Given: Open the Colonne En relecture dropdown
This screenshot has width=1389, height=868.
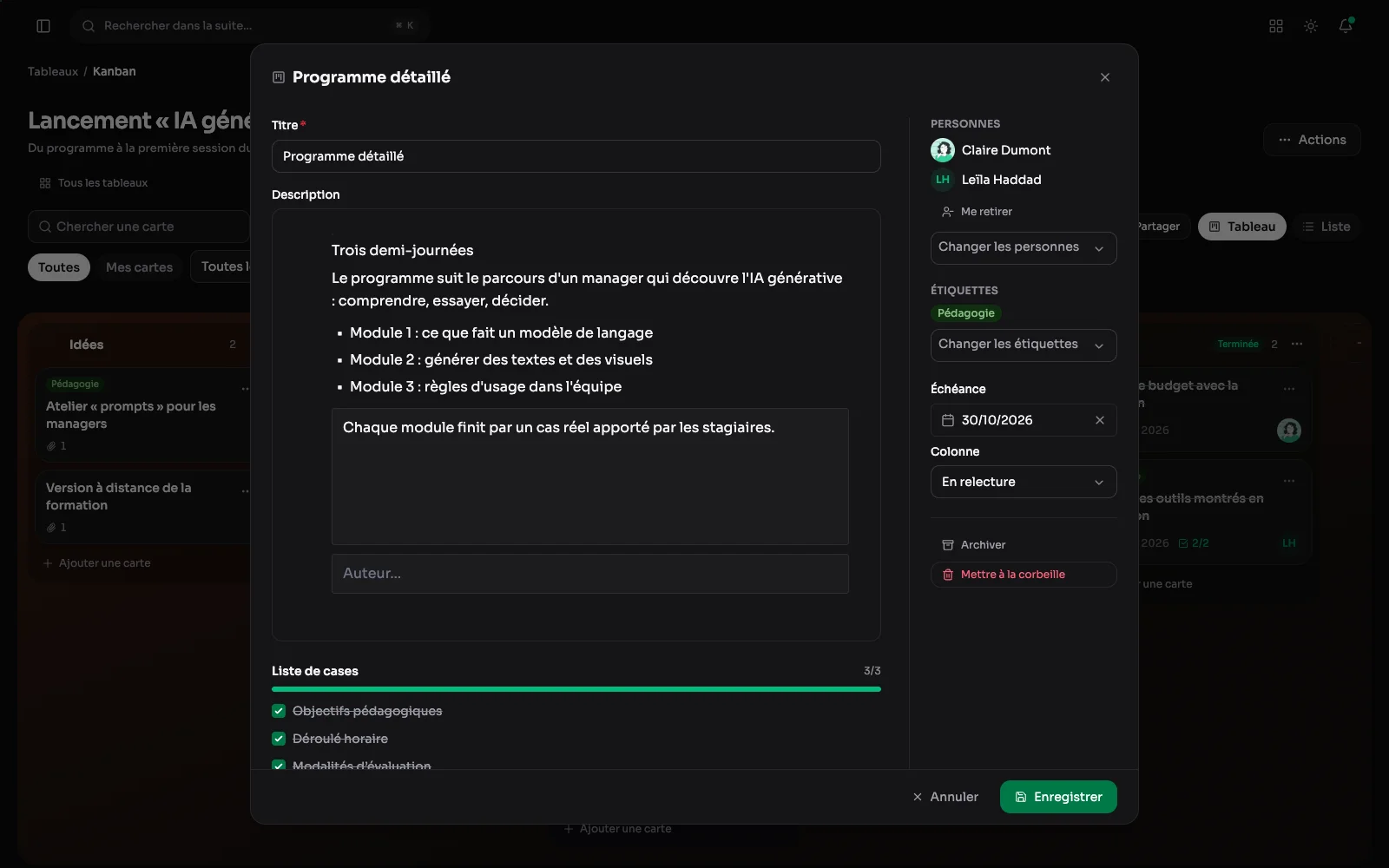Looking at the screenshot, I should pos(1024,482).
